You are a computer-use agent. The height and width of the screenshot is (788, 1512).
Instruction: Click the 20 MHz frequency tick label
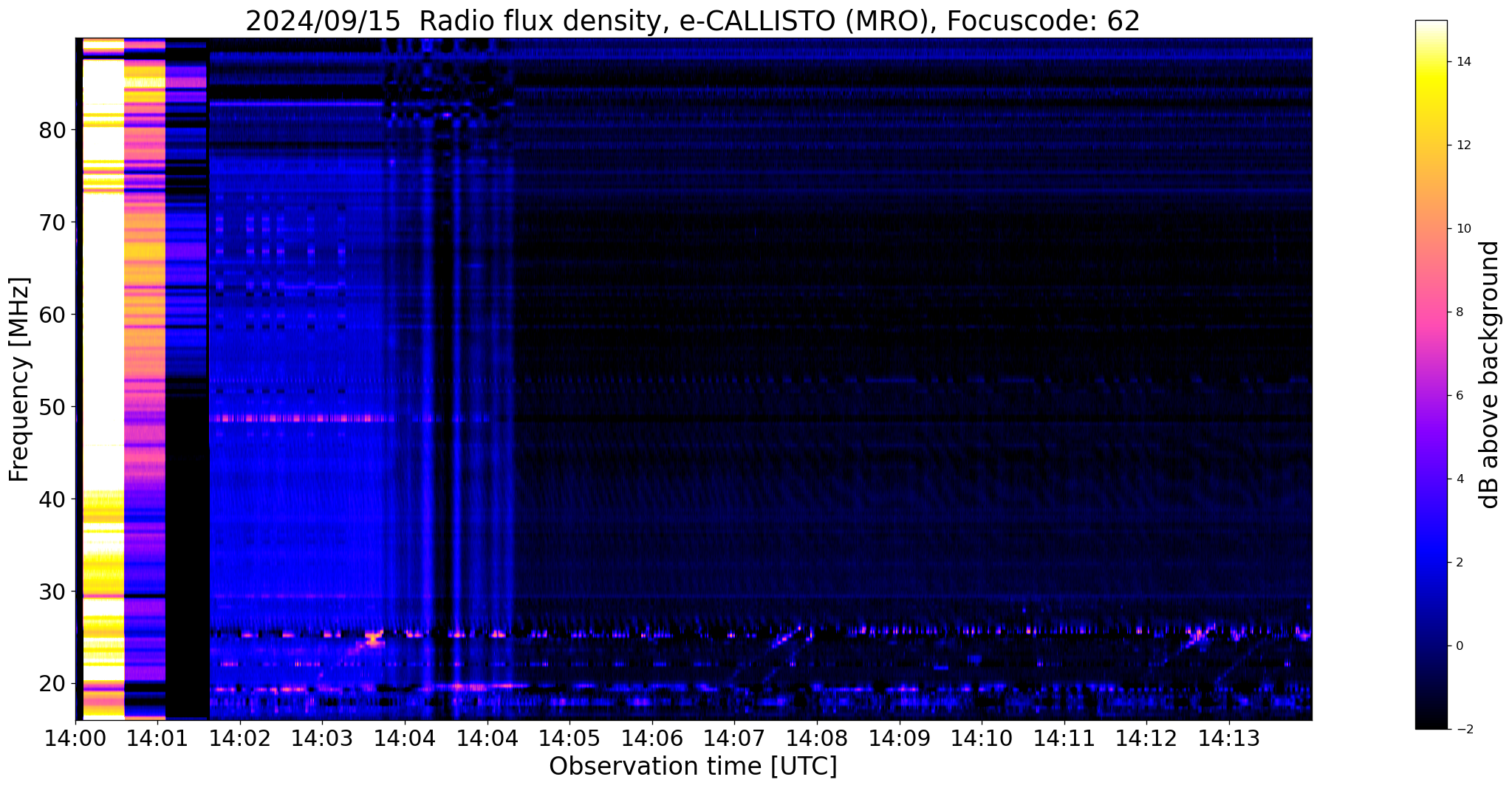pyautogui.click(x=52, y=684)
